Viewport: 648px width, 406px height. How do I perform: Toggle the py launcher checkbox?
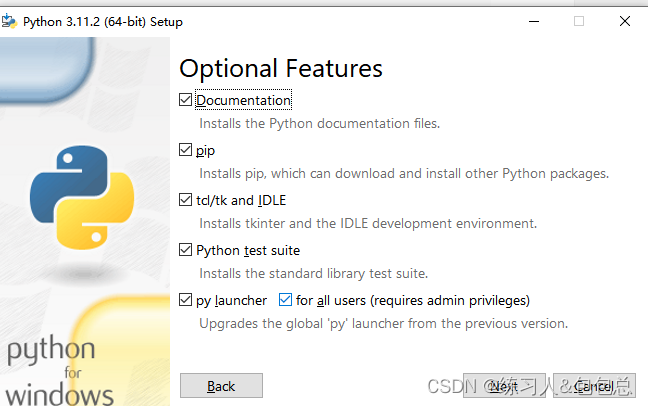point(186,300)
